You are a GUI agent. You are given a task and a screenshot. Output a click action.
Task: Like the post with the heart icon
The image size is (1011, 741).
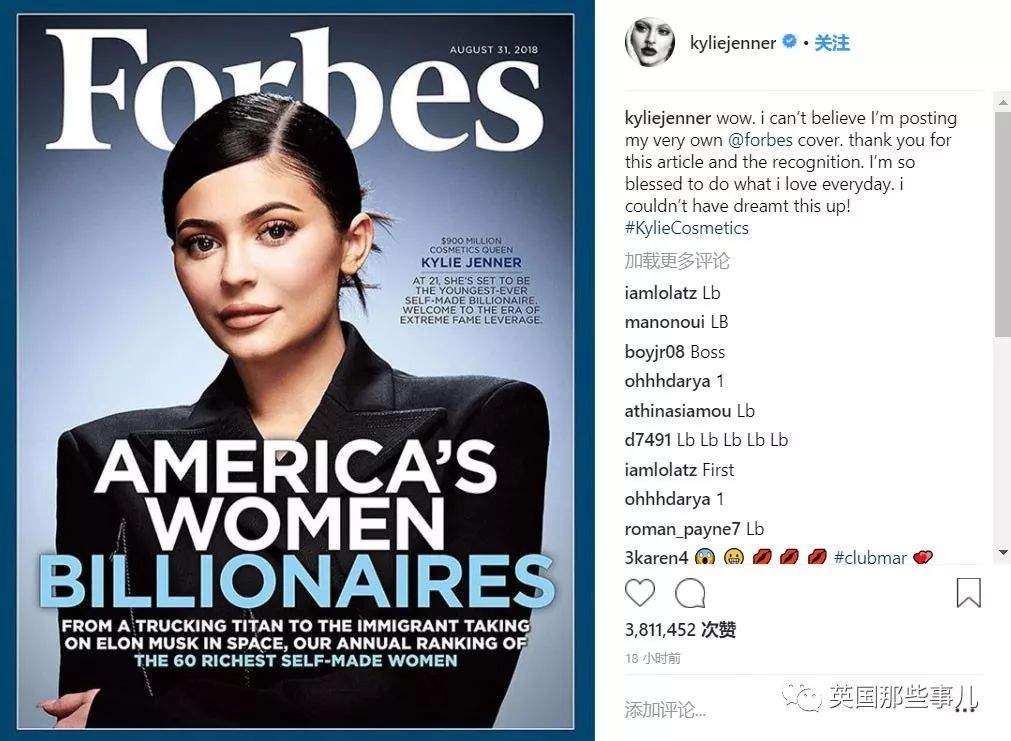point(640,593)
